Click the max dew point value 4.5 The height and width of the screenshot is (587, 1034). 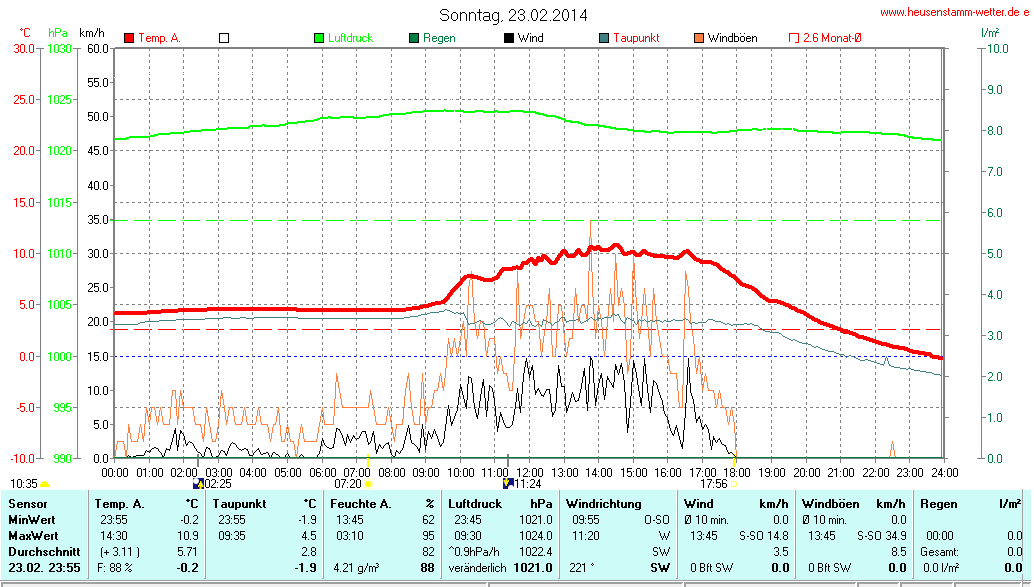(309, 536)
